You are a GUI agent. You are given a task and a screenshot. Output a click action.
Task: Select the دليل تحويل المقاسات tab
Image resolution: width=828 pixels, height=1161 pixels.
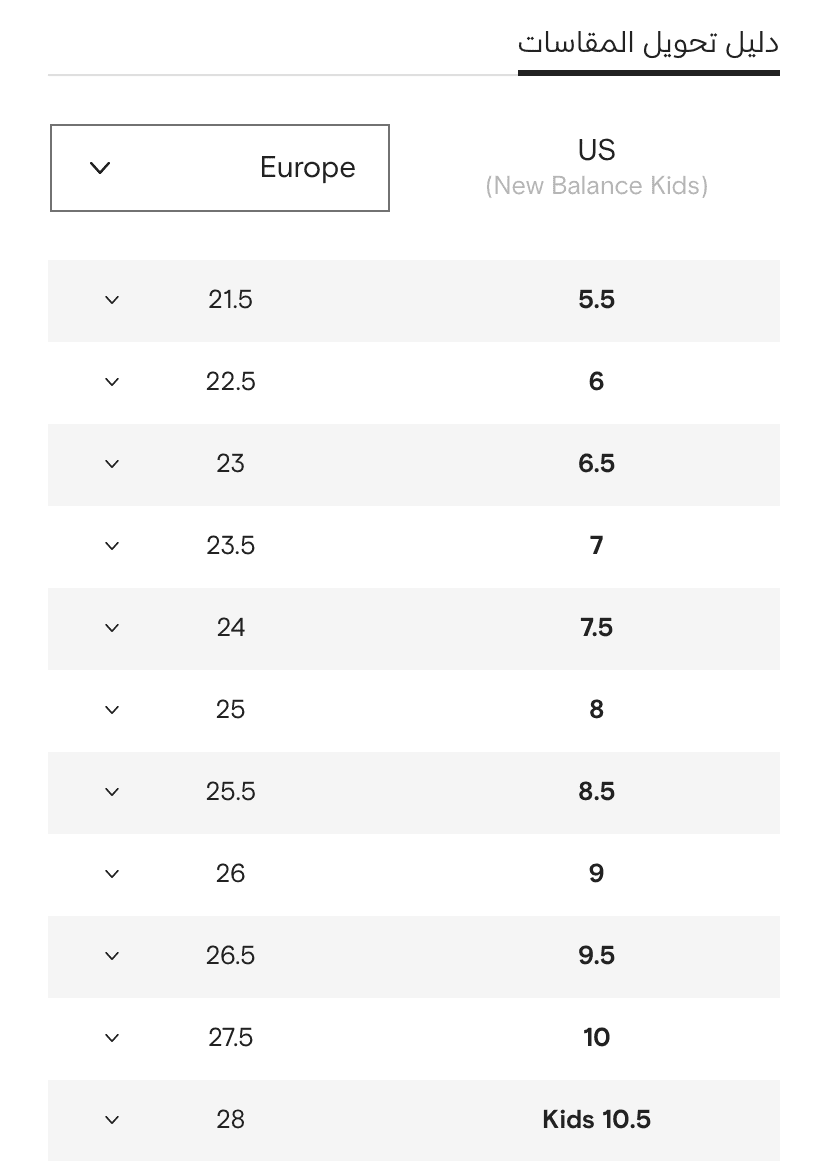tap(648, 44)
